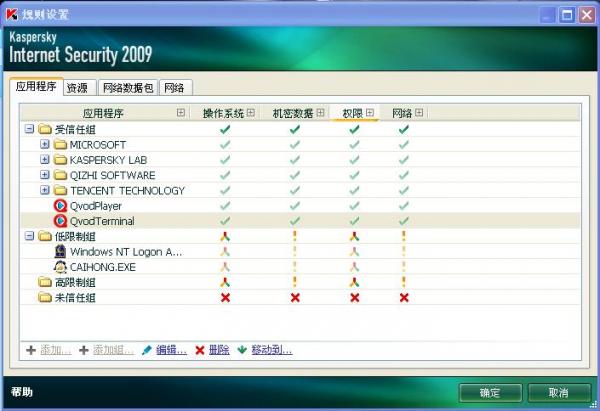
Task: Click the 编辑... link
Action: point(171,350)
